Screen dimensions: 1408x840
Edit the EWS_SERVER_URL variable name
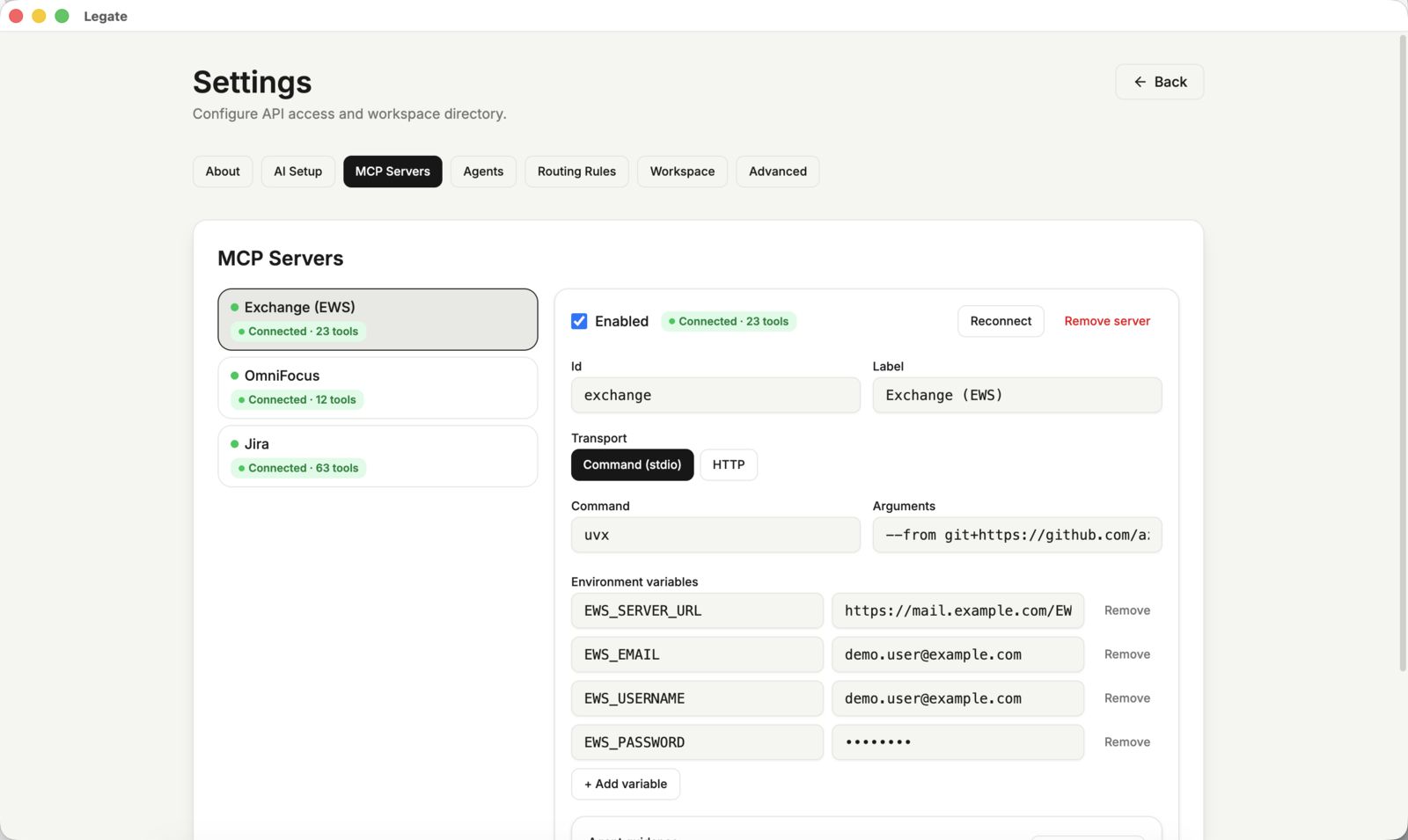click(x=697, y=610)
